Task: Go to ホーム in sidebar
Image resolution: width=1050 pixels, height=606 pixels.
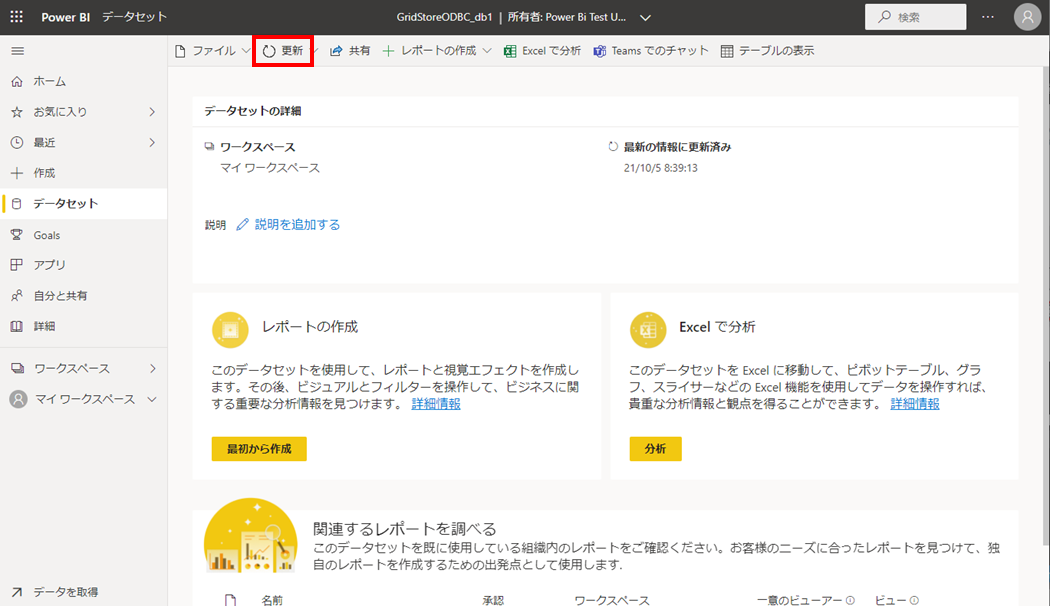Action: pyautogui.click(x=49, y=81)
